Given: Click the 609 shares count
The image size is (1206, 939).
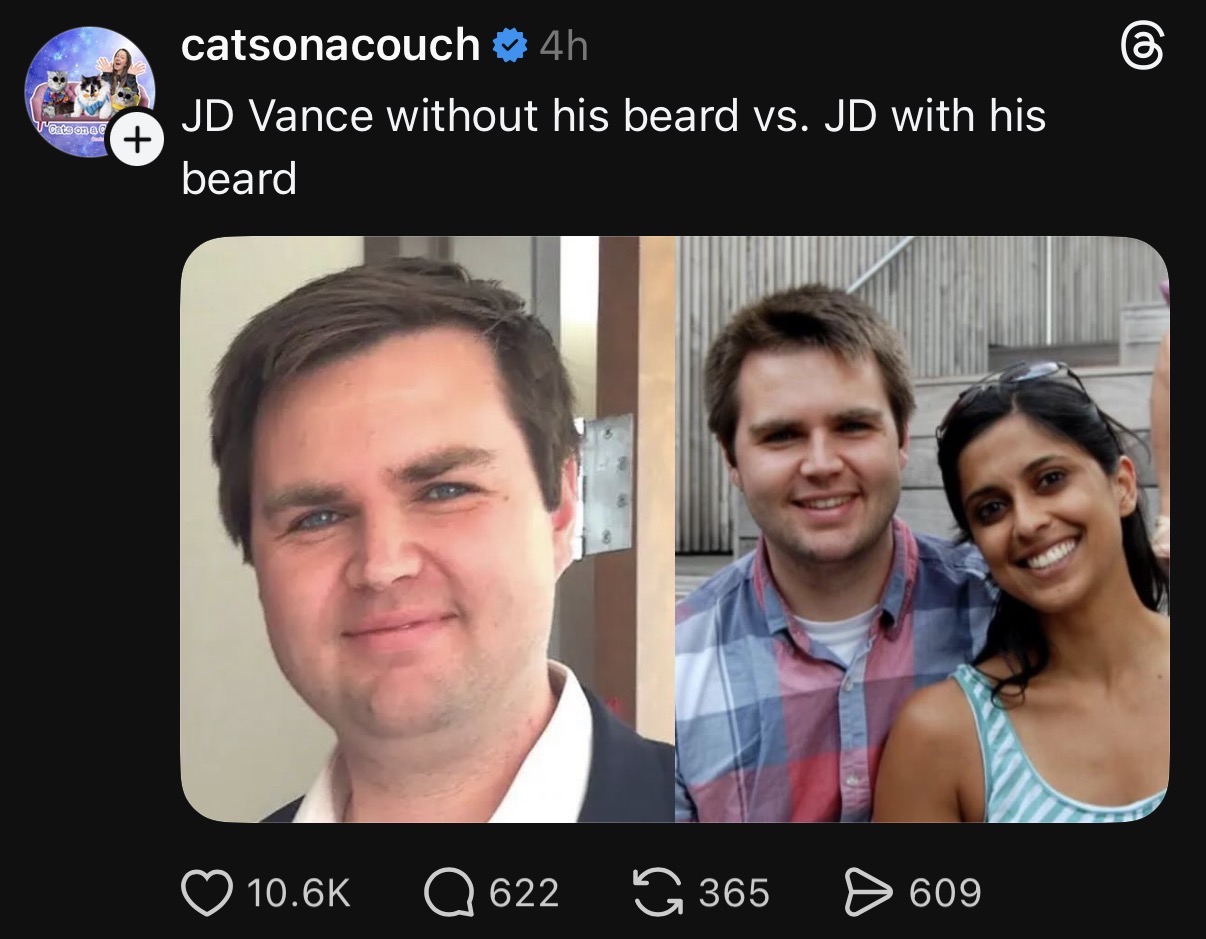Looking at the screenshot, I should pyautogui.click(x=945, y=892).
